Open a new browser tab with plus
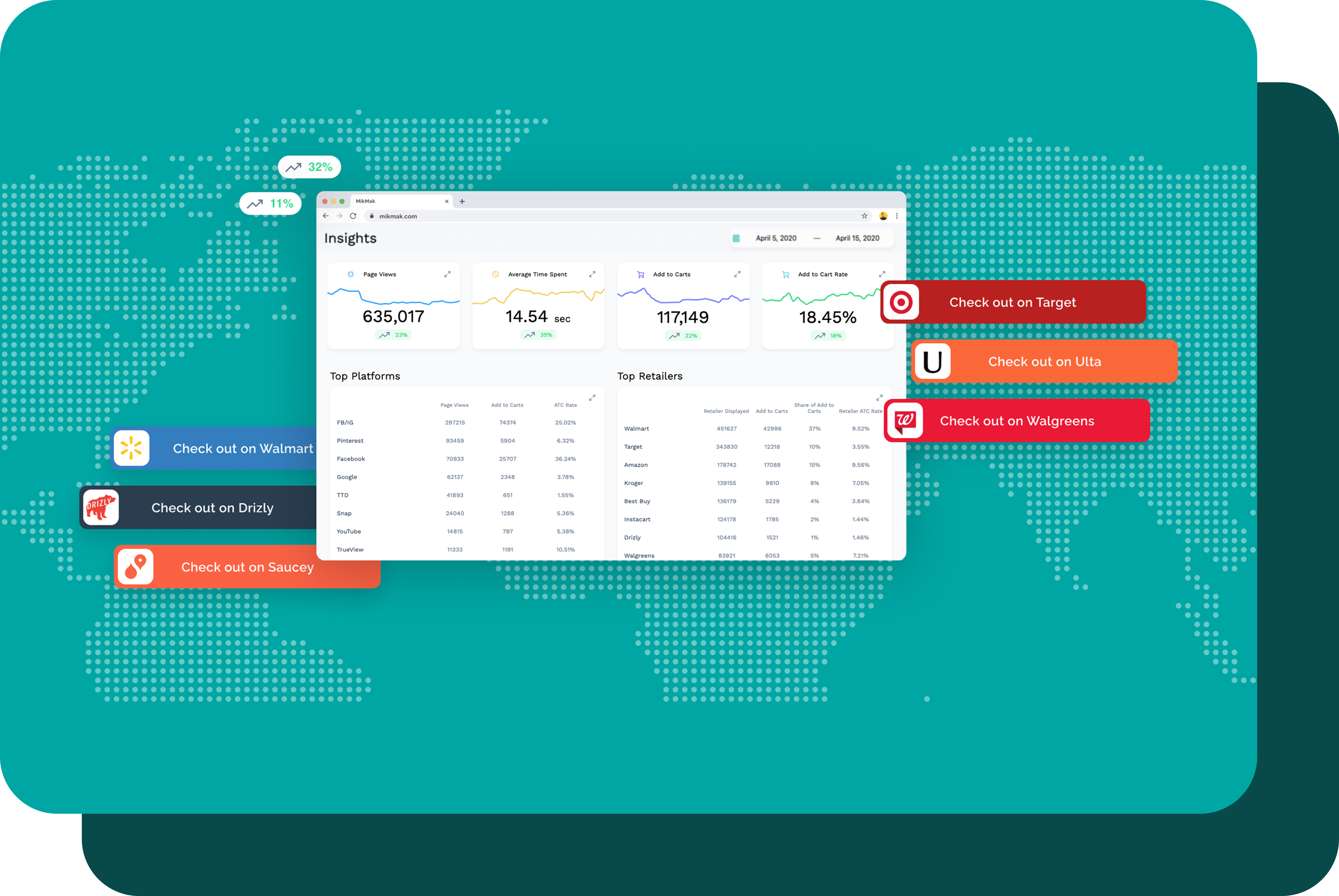1339x896 pixels. (x=462, y=201)
